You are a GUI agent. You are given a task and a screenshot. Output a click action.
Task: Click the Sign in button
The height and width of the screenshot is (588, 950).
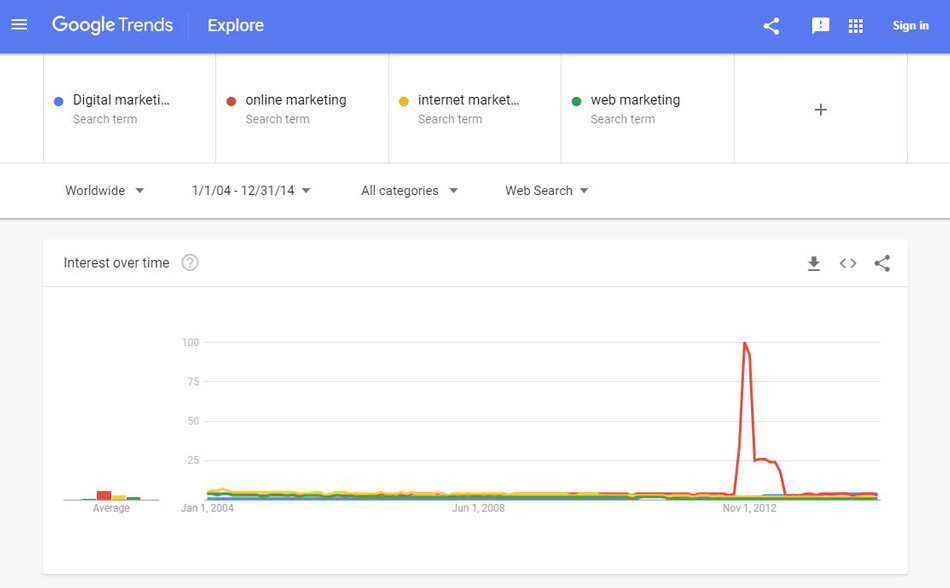910,25
